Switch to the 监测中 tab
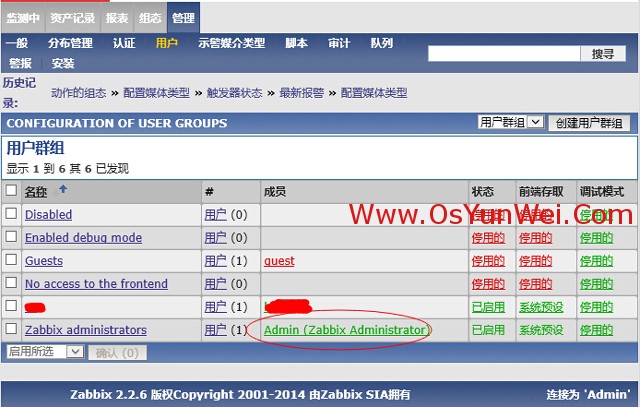The image size is (640, 407). (x=23, y=18)
